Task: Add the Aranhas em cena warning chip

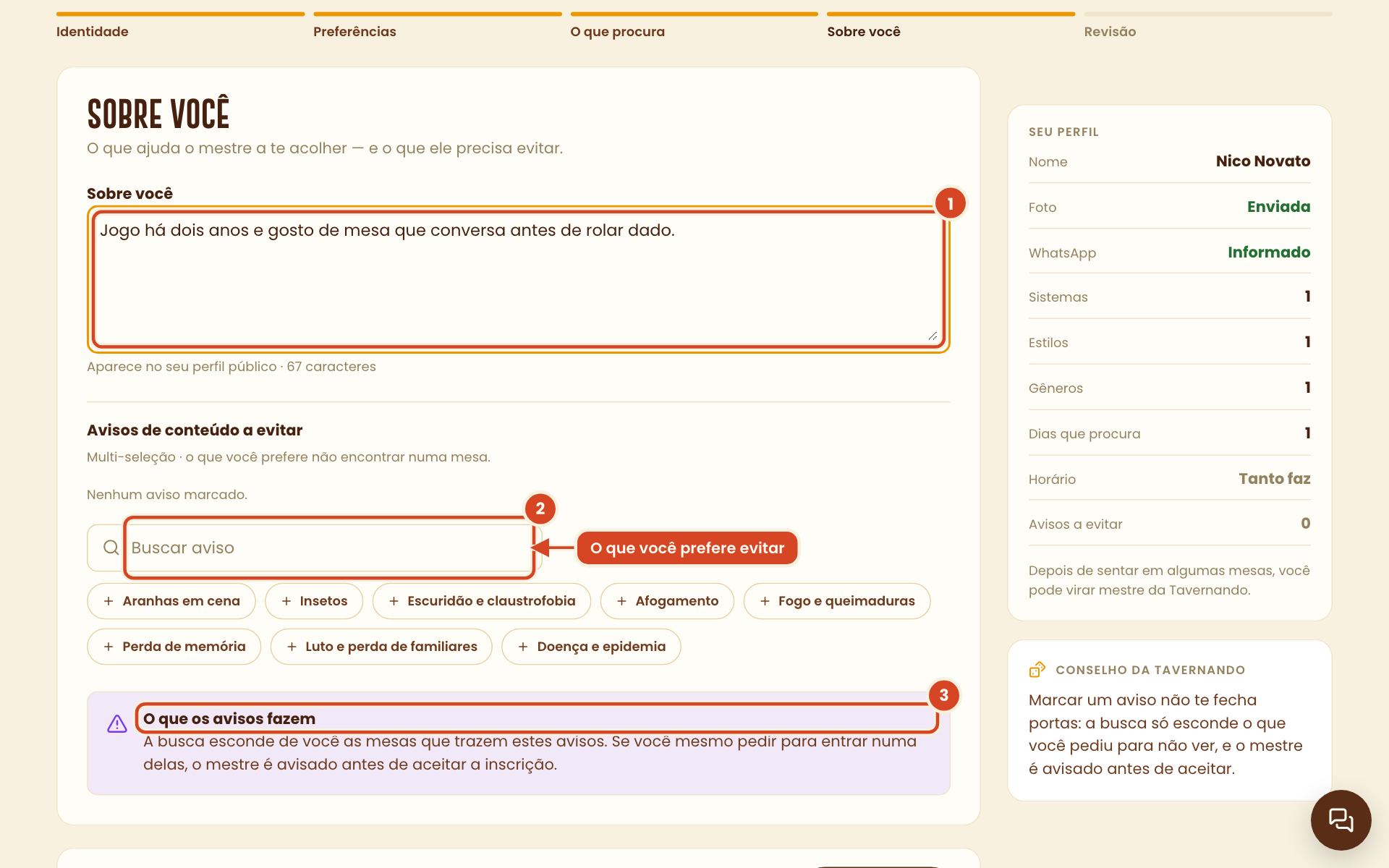Action: pos(171,601)
